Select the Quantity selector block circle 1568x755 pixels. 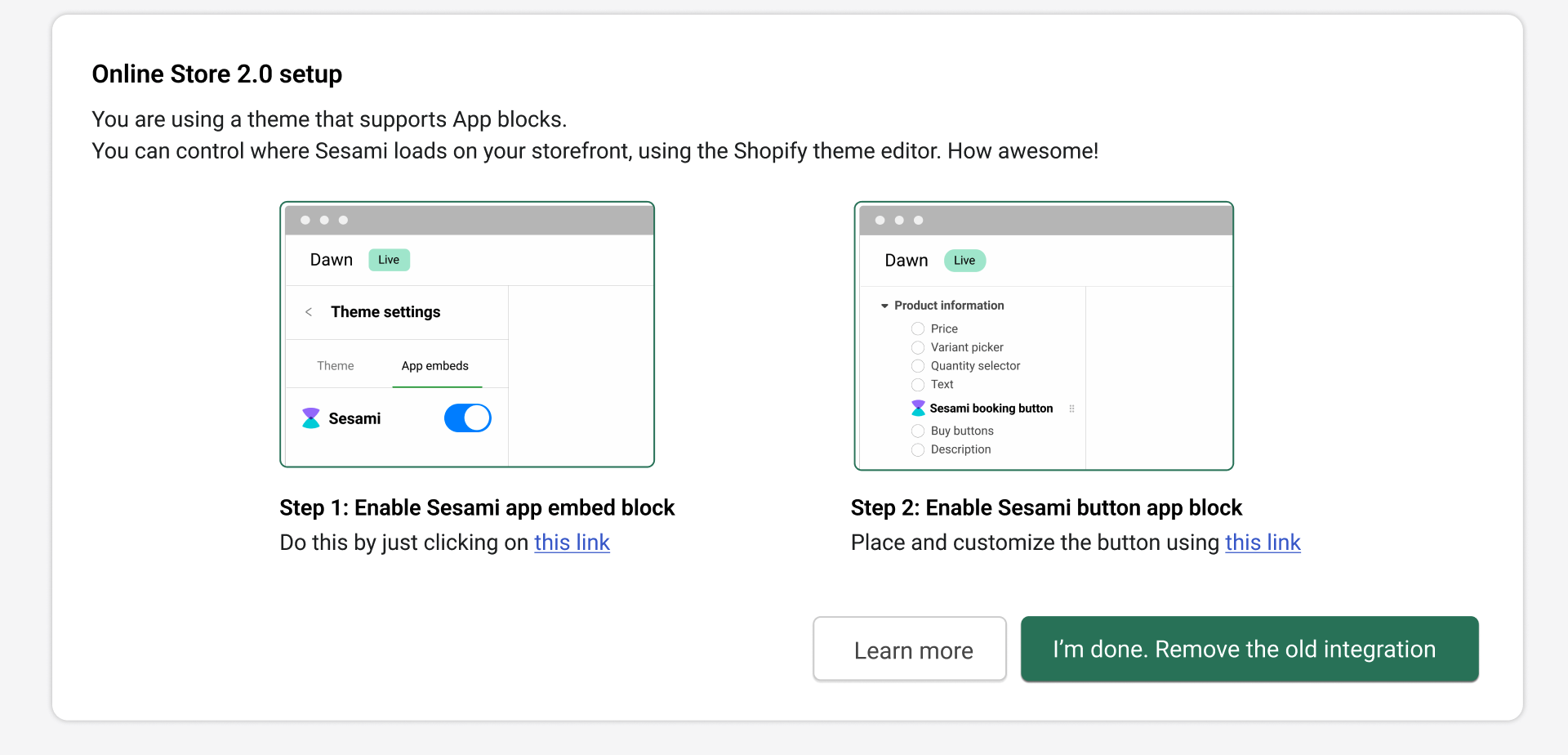tap(918, 366)
